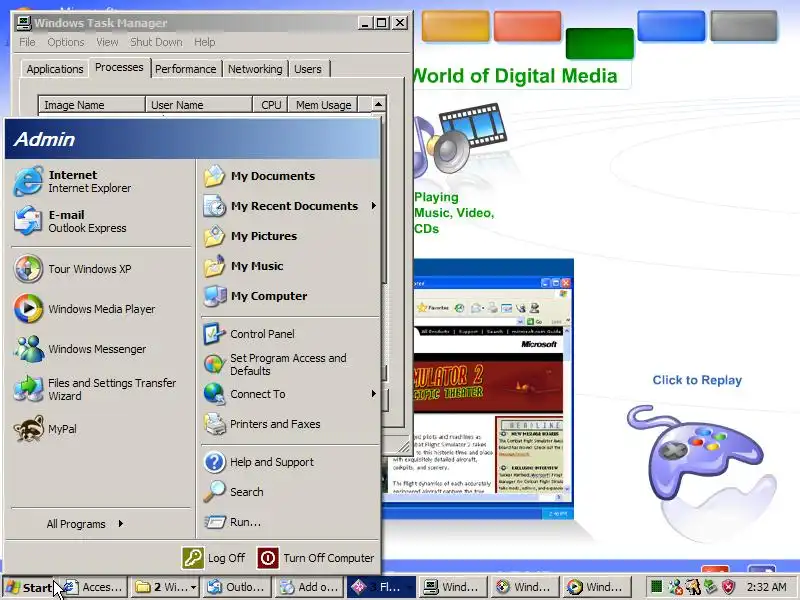Switch to the 'Acces...' taskbar button
Screen dimensions: 800x600
pyautogui.click(x=93, y=587)
